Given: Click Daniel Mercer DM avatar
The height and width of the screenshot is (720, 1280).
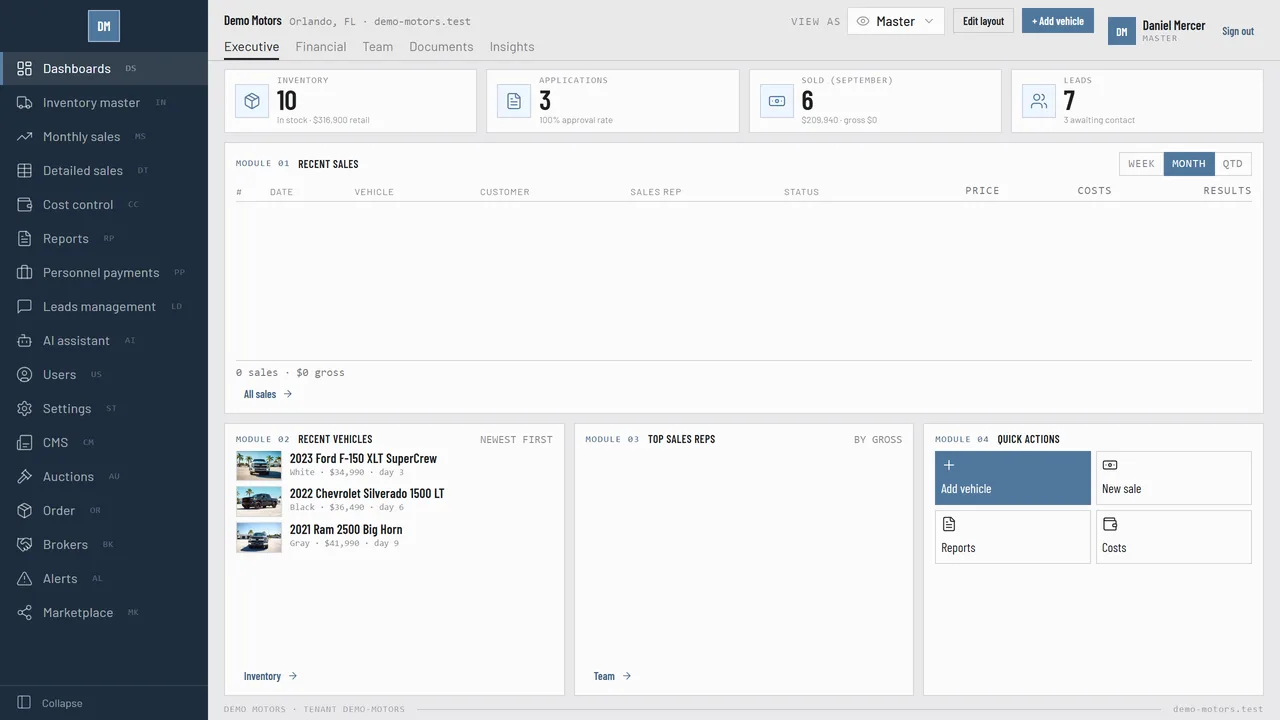Looking at the screenshot, I should 1122,31.
